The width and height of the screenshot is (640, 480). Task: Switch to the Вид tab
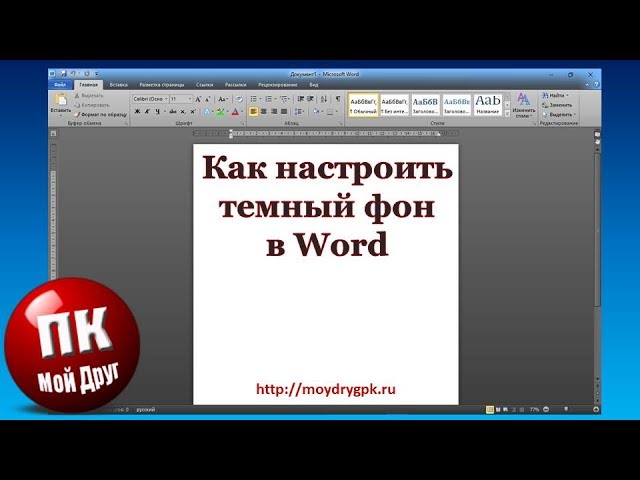[313, 85]
